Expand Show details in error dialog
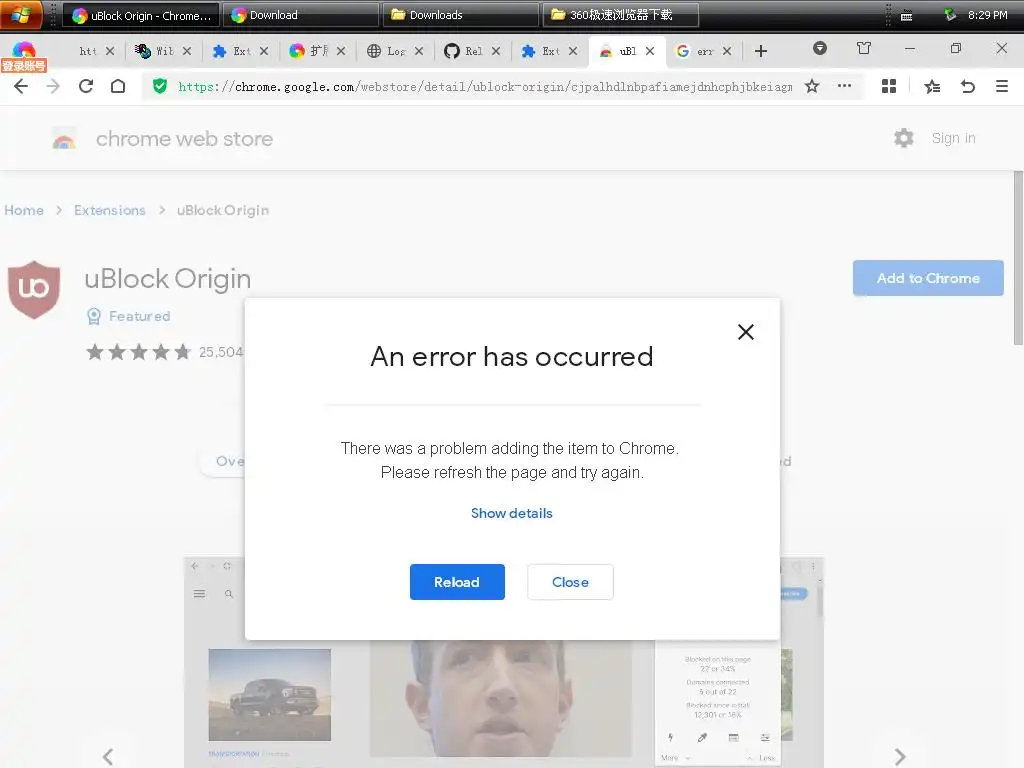1024x768 pixels. pos(512,513)
